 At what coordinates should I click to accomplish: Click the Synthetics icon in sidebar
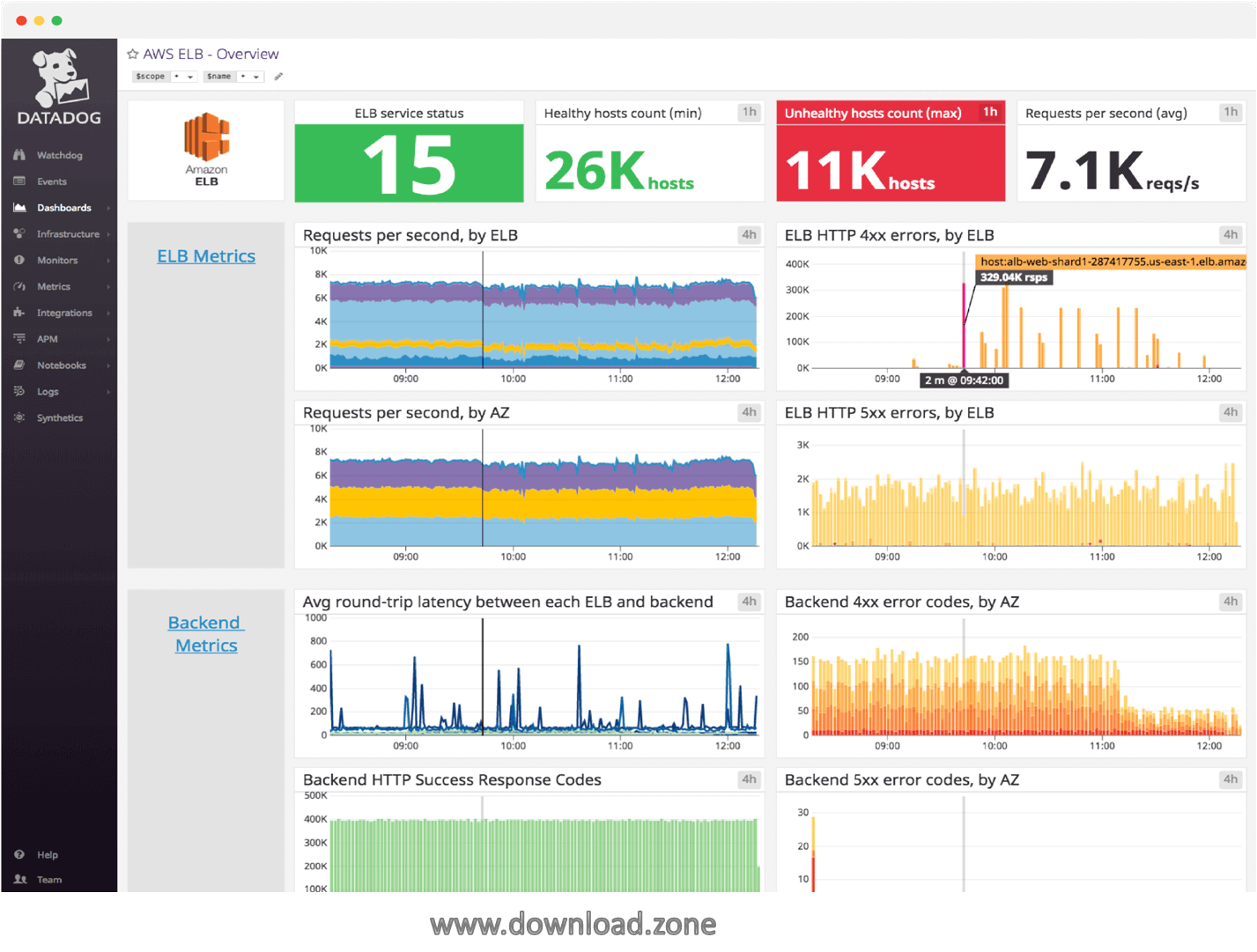19,417
